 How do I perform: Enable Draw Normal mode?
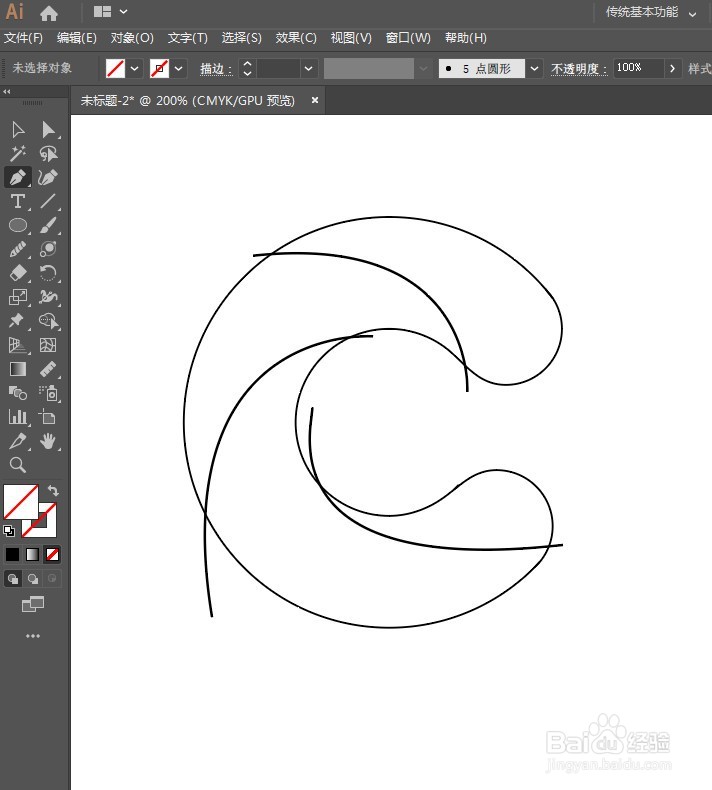tap(13, 579)
